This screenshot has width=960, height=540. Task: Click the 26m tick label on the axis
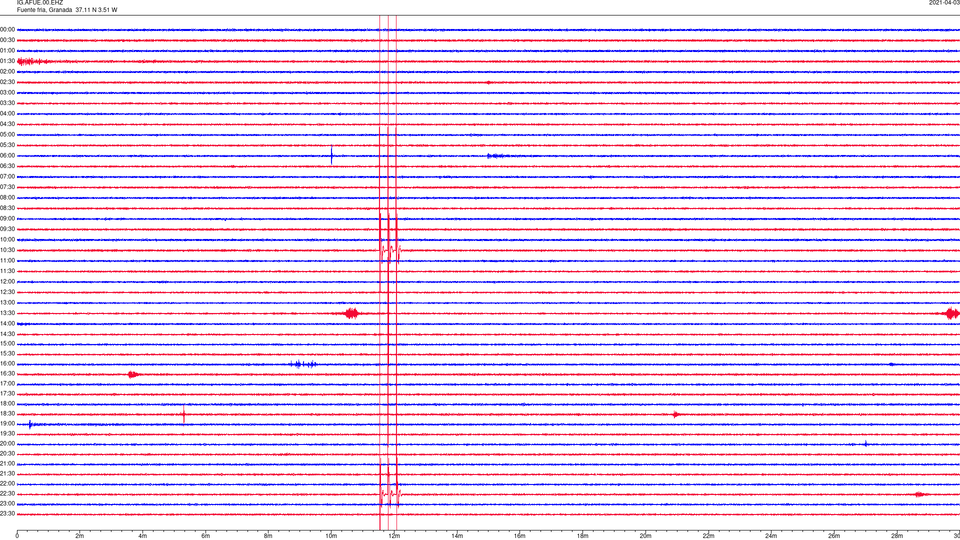834,536
